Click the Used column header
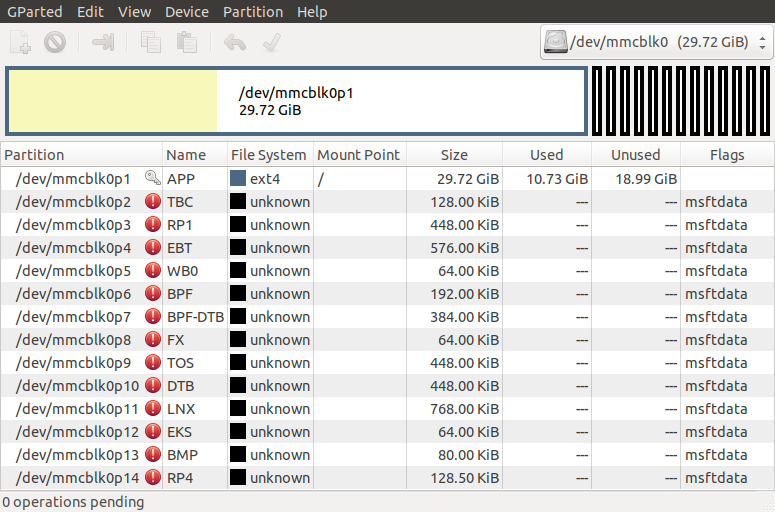The height and width of the screenshot is (512, 775). (x=547, y=155)
